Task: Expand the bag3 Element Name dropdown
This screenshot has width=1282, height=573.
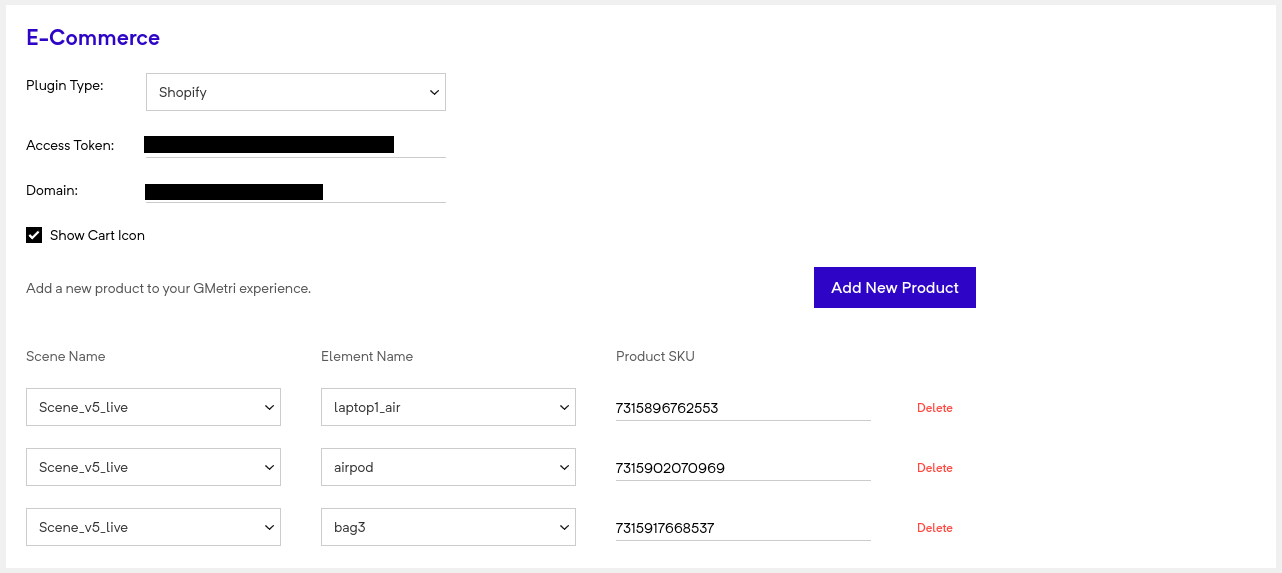Action: pyautogui.click(x=448, y=527)
